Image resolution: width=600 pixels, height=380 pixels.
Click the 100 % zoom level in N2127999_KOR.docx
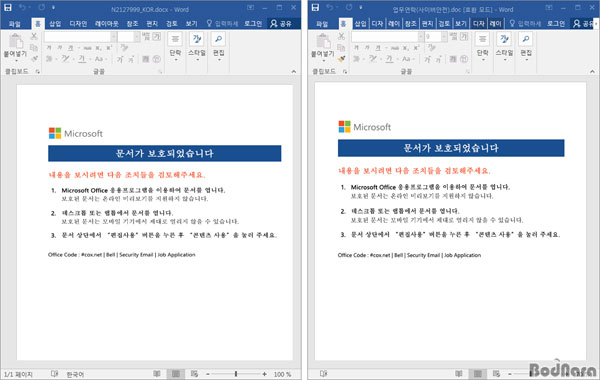(282, 374)
